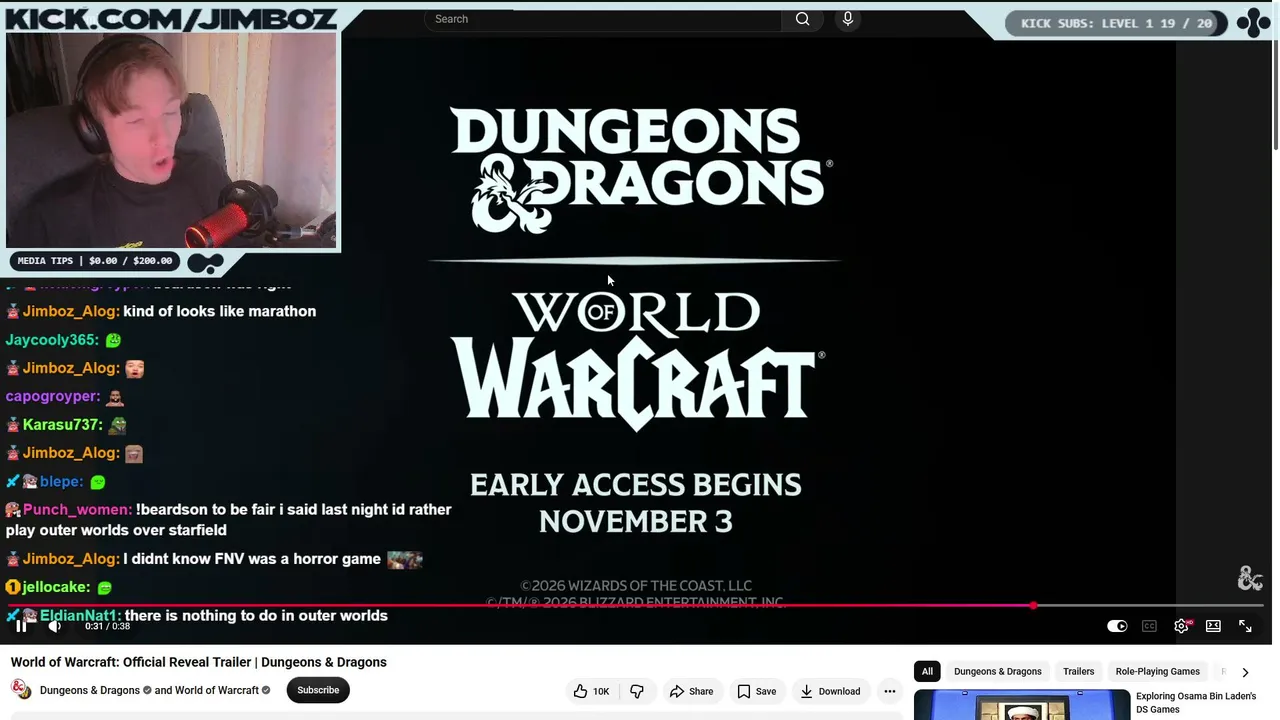The image size is (1280, 720).
Task: Switch to theater mode
Action: (x=1213, y=626)
